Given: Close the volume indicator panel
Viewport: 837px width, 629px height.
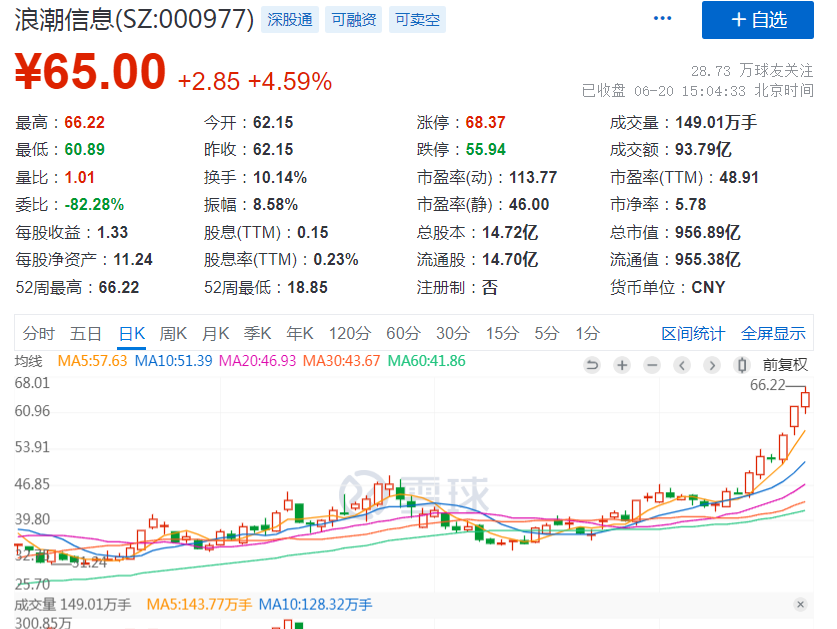Looking at the screenshot, I should [x=800, y=605].
